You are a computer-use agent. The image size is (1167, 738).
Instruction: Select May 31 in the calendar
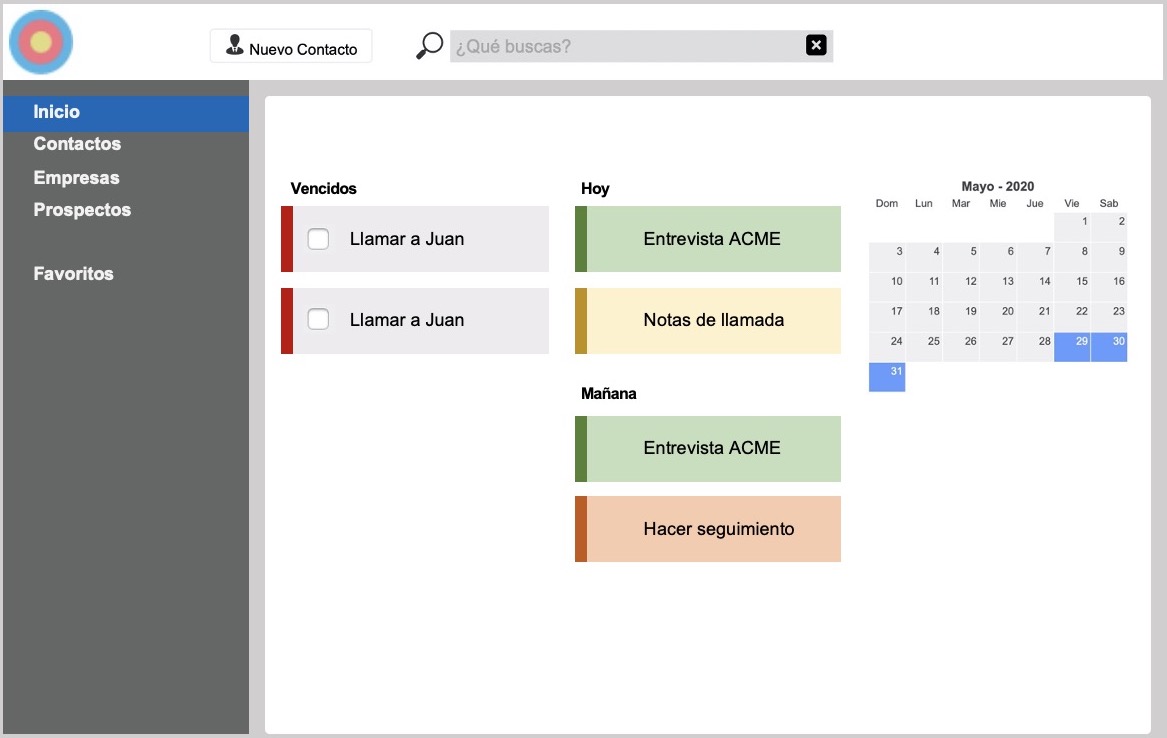pos(887,377)
